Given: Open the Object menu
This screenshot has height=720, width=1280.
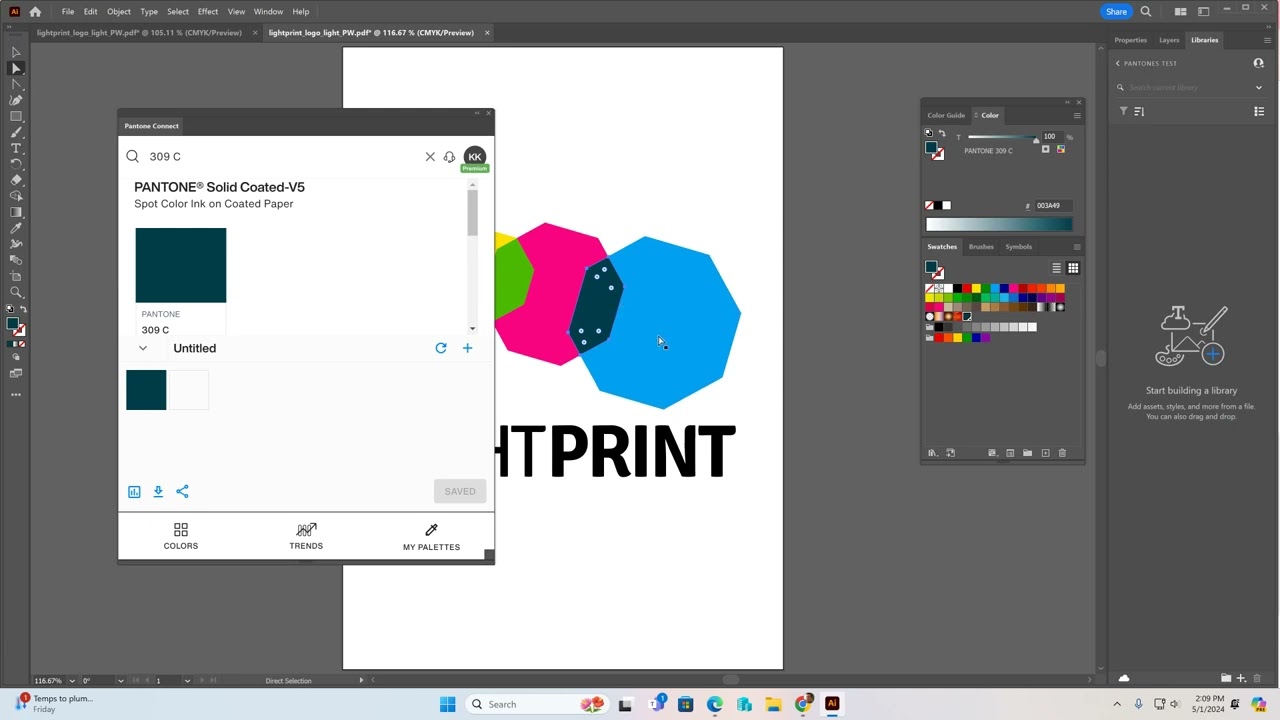Looking at the screenshot, I should (119, 12).
